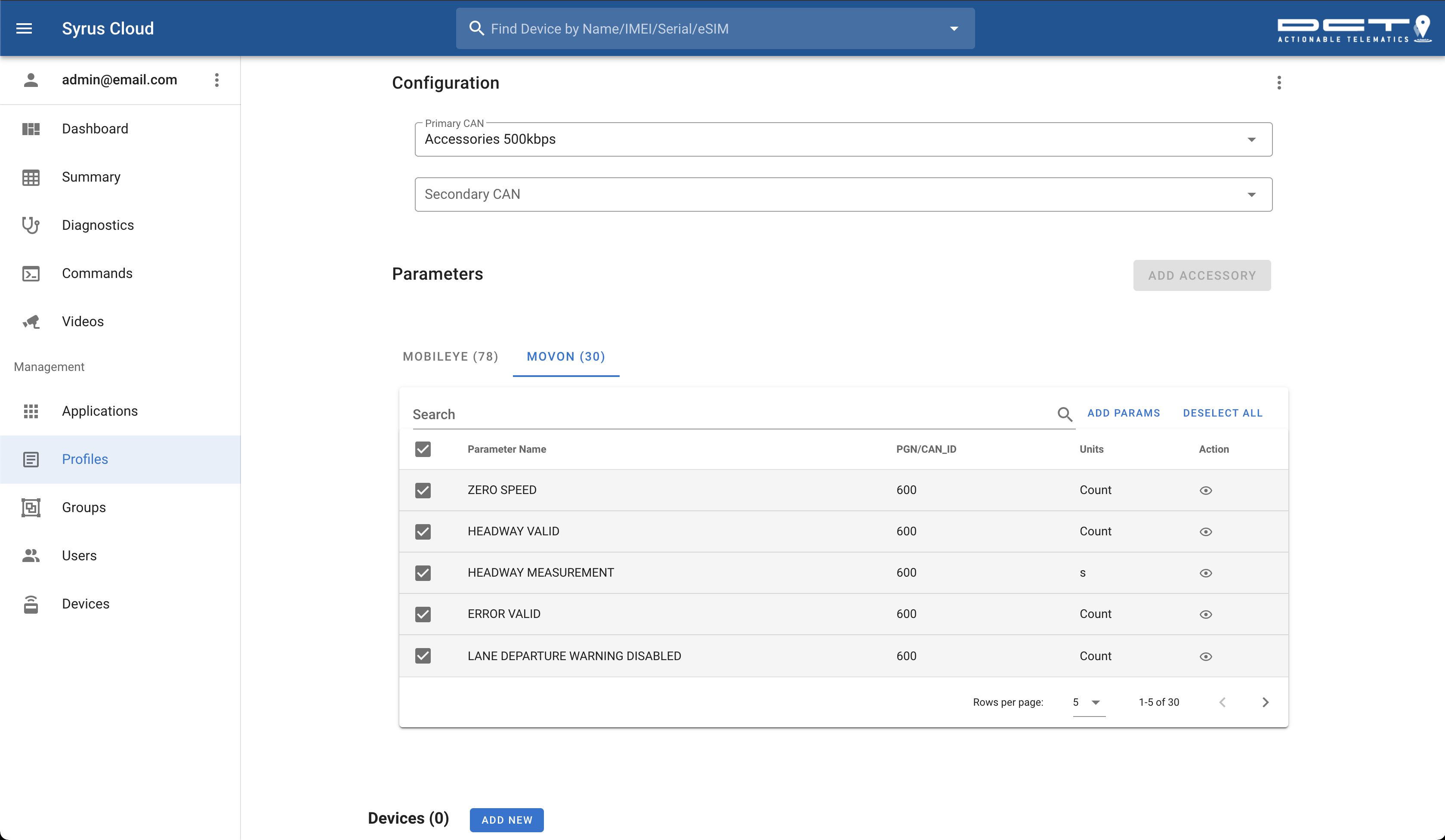Open account options three-dot menu
1445x840 pixels.
point(217,80)
